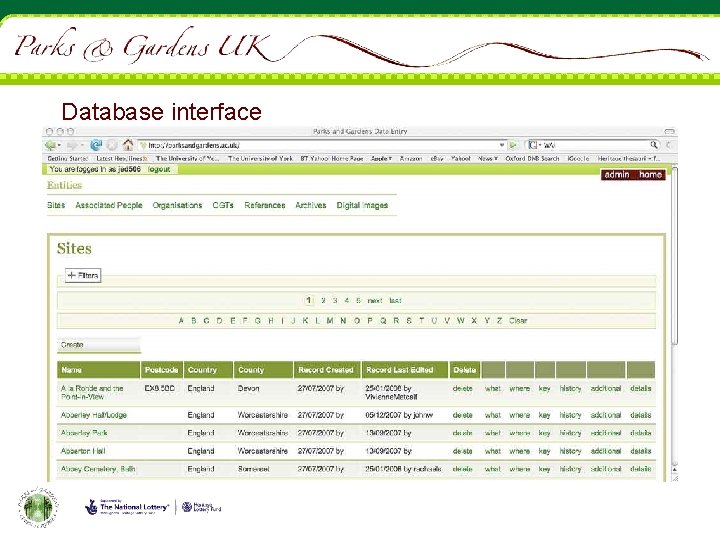Click the next page link
Image resolution: width=720 pixels, height=540 pixels.
point(375,301)
